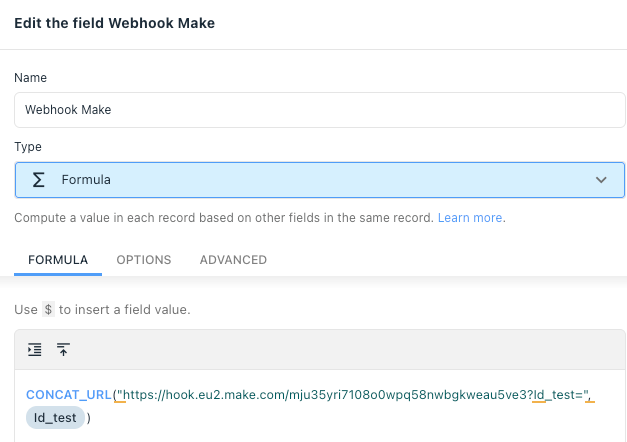Select the FORMULA tab
The height and width of the screenshot is (442, 627).
[58, 260]
